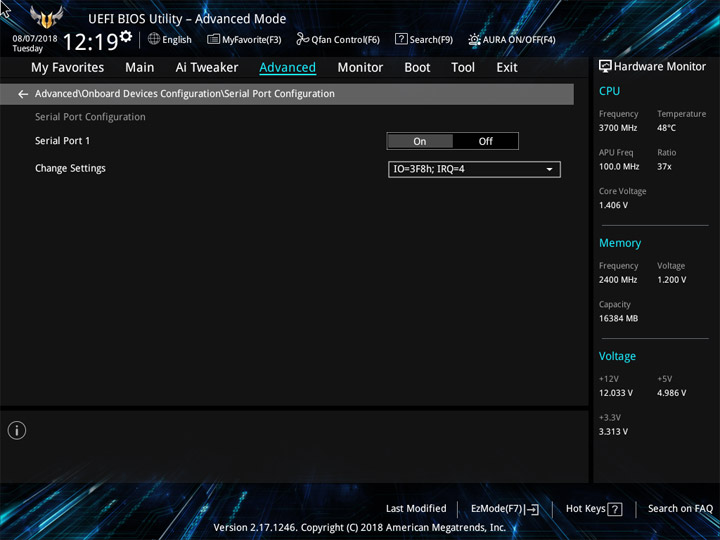Click the AURA light bulb icon
The height and width of the screenshot is (540, 720).
(474, 39)
